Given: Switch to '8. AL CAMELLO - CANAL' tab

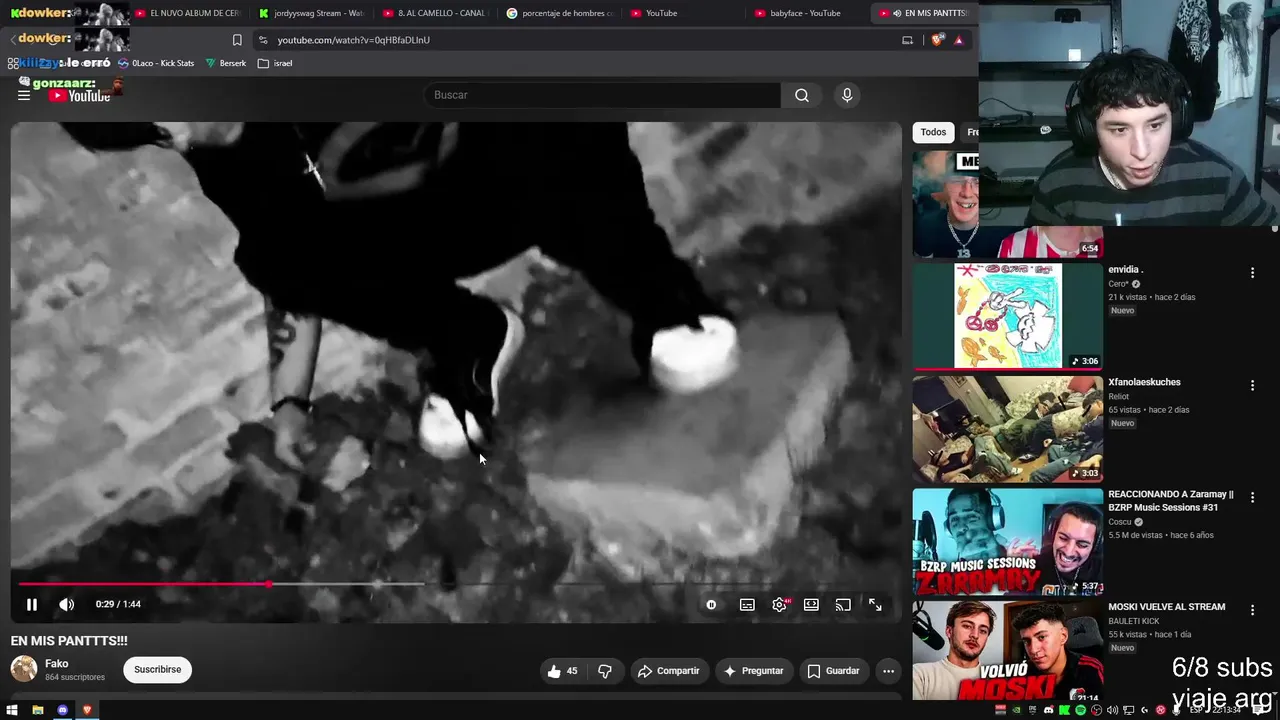Looking at the screenshot, I should point(434,13).
